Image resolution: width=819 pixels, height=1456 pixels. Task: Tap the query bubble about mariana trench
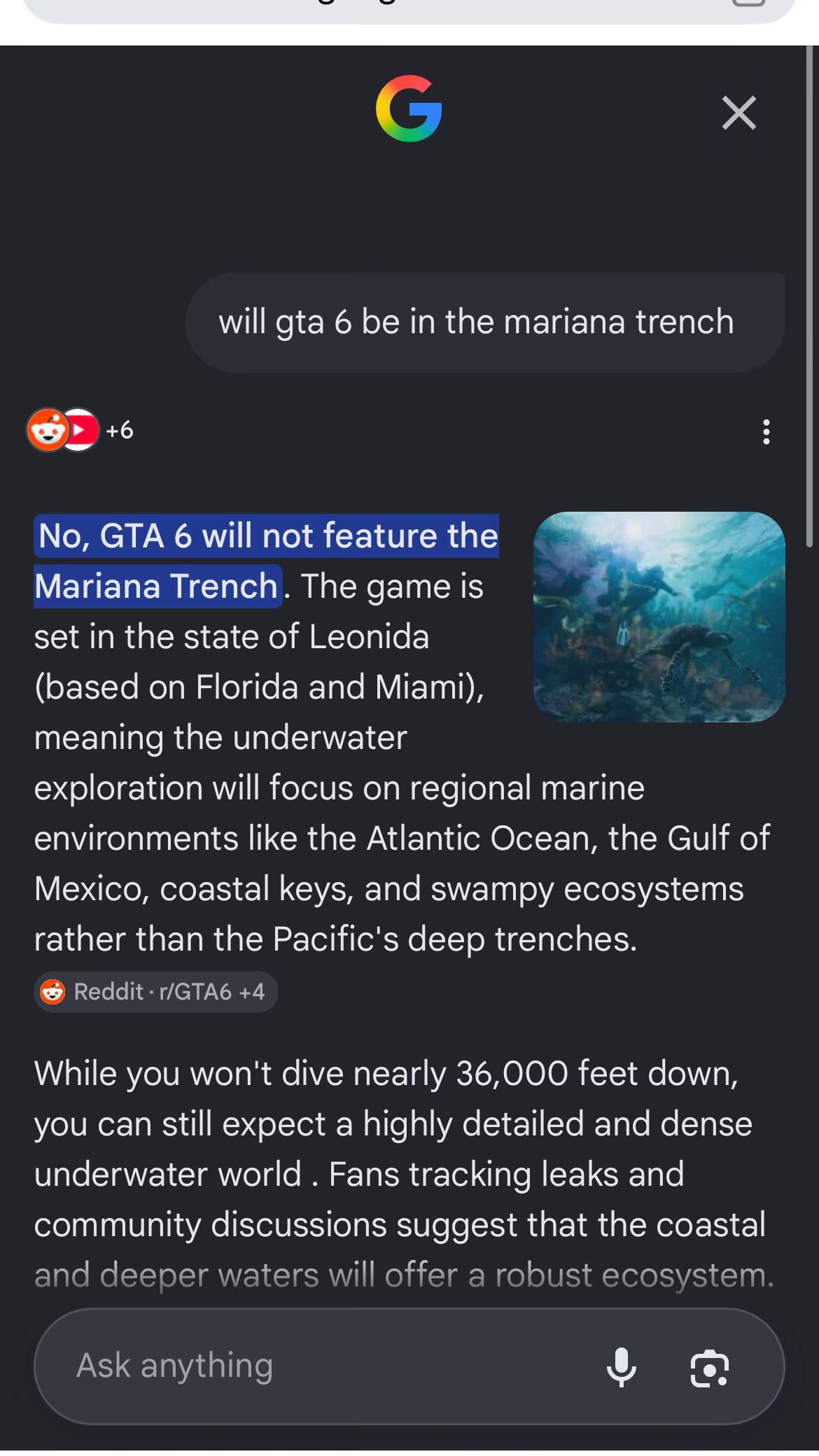click(x=485, y=323)
